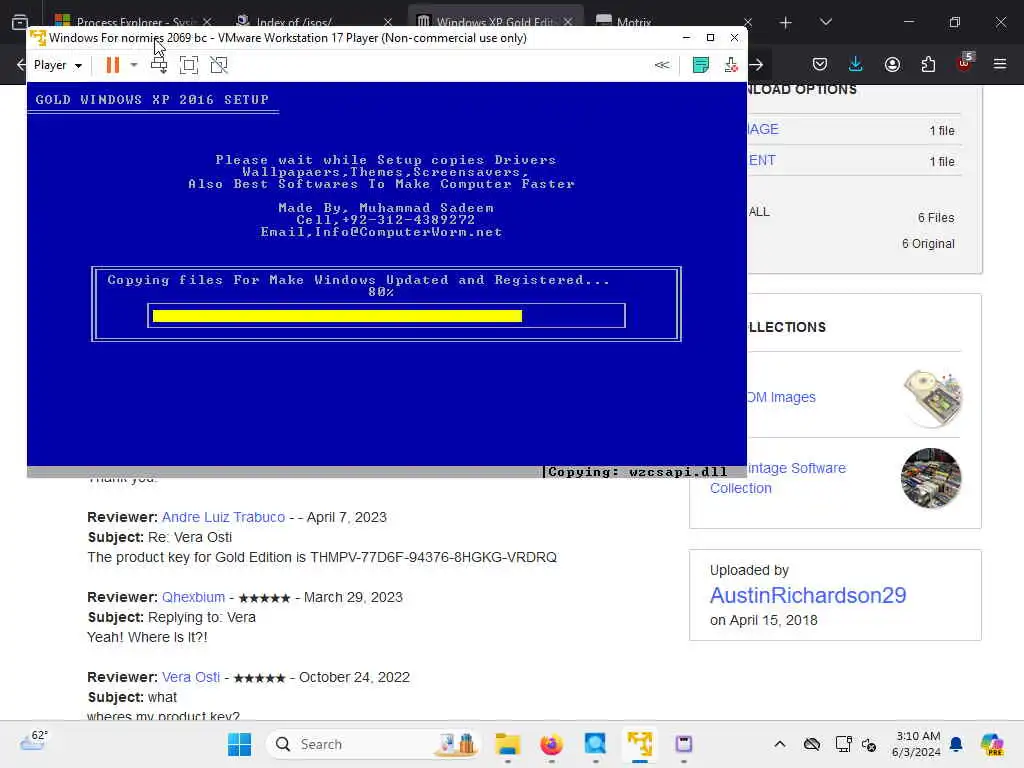Open the Firefox account icon

(892, 64)
